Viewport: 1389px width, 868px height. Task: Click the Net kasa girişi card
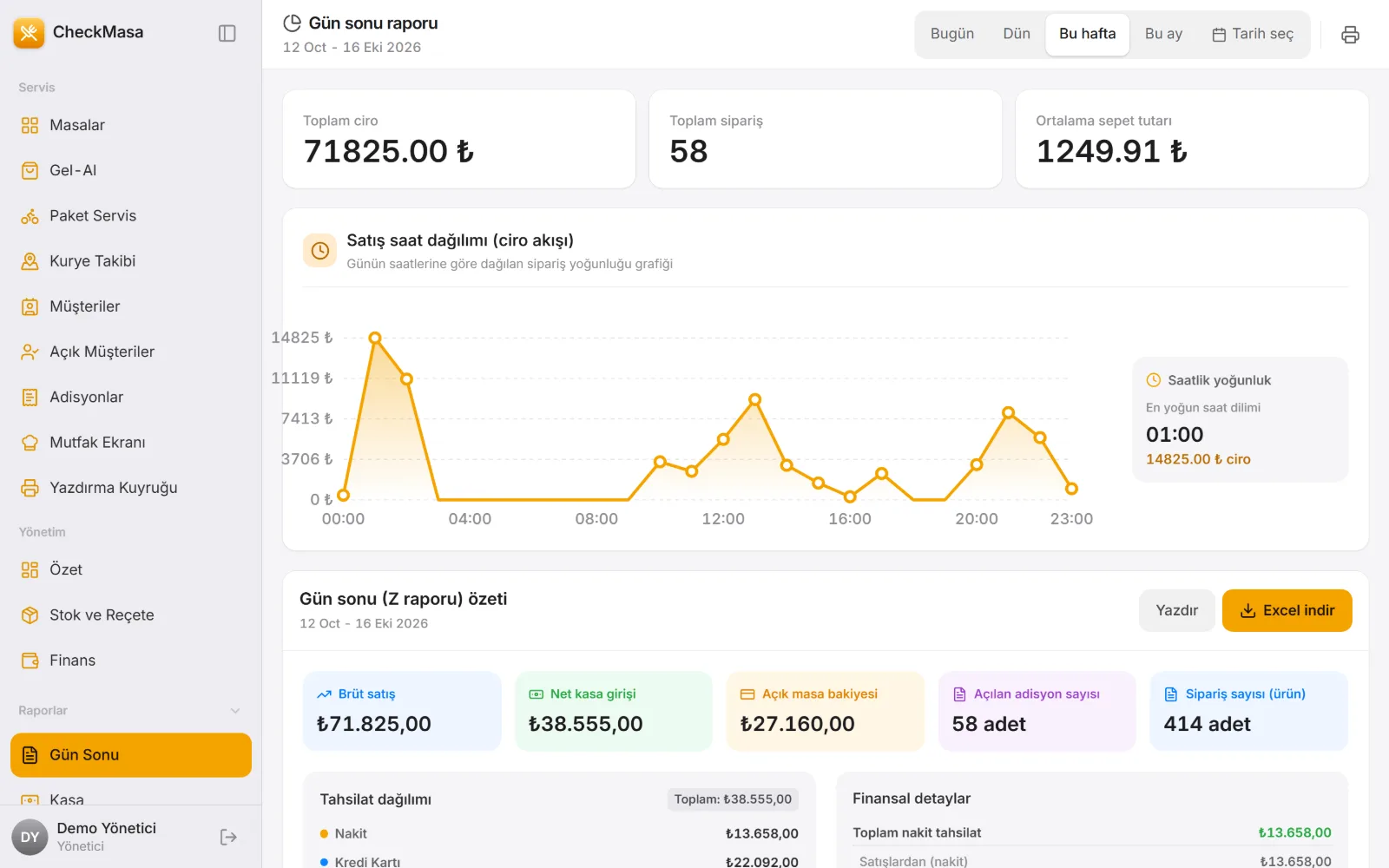[x=614, y=711]
